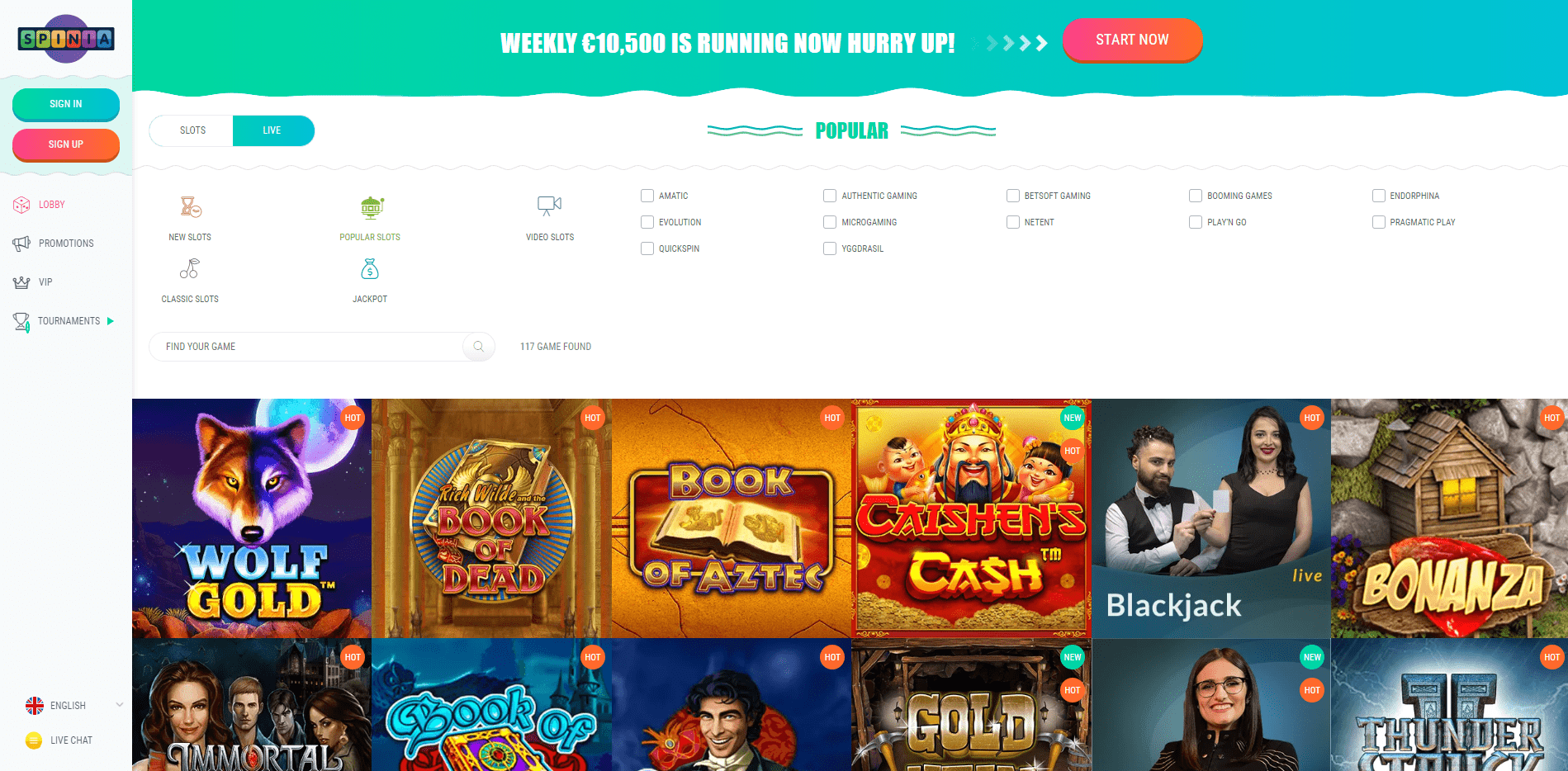Open Lobby from the dice icon
This screenshot has width=1568, height=771.
tap(21, 205)
